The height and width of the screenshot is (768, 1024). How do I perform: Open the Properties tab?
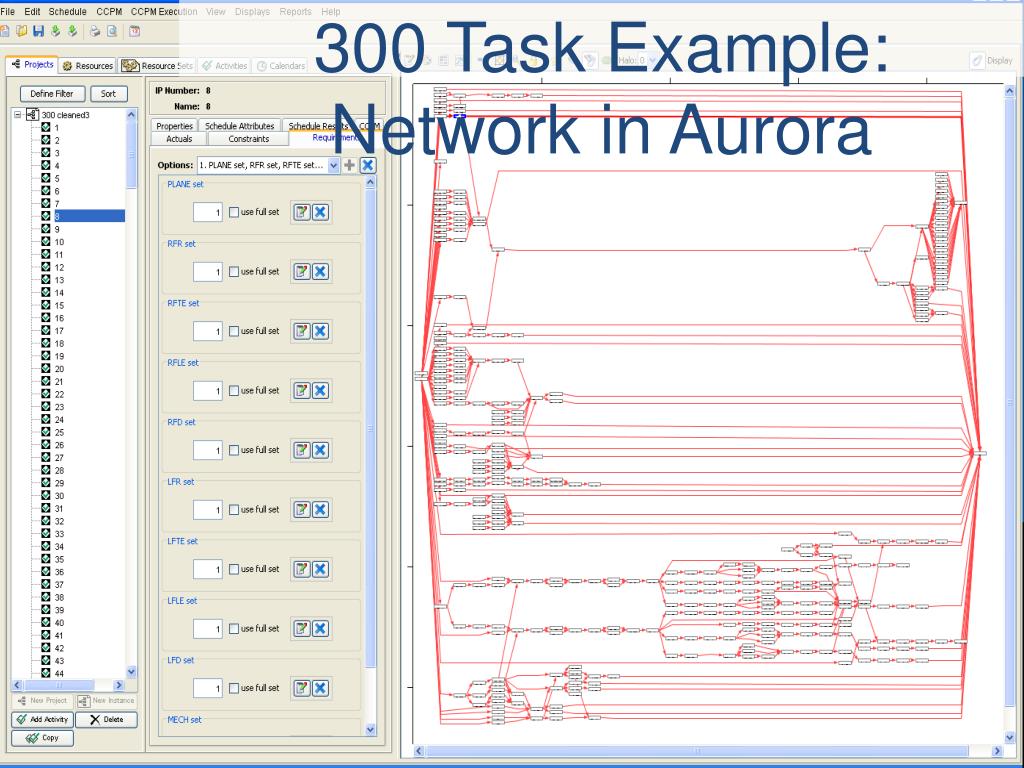coord(174,126)
